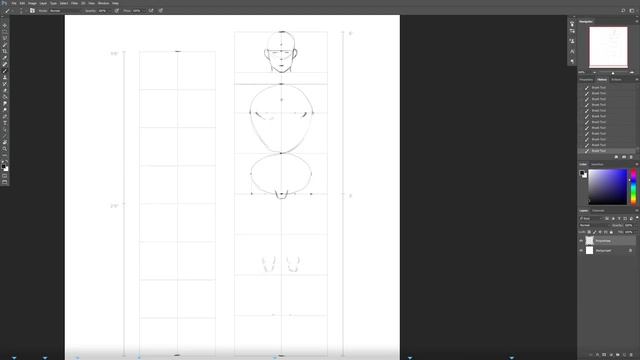Toggle airbrush mode in options bar

(151, 11)
